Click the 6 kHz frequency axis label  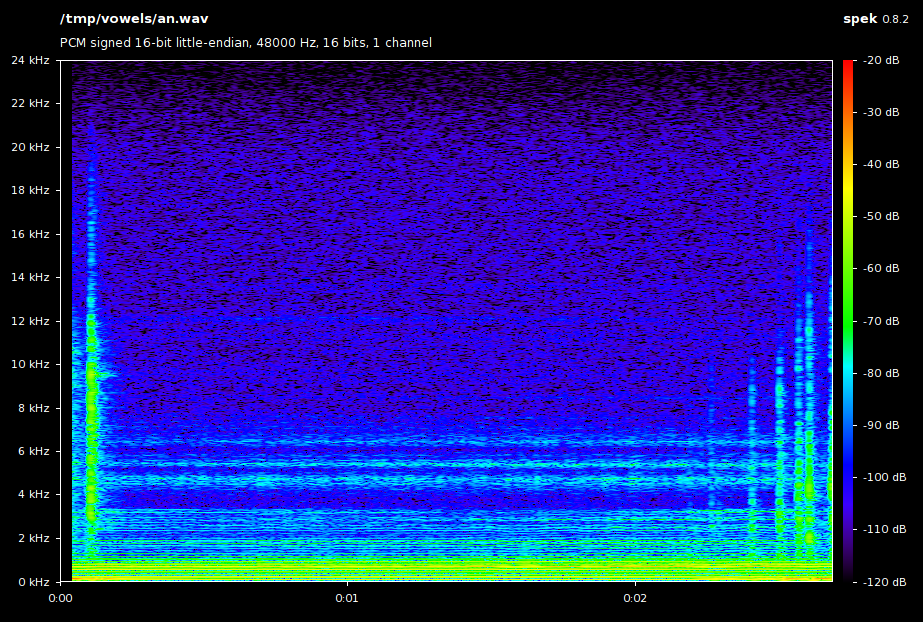34,451
